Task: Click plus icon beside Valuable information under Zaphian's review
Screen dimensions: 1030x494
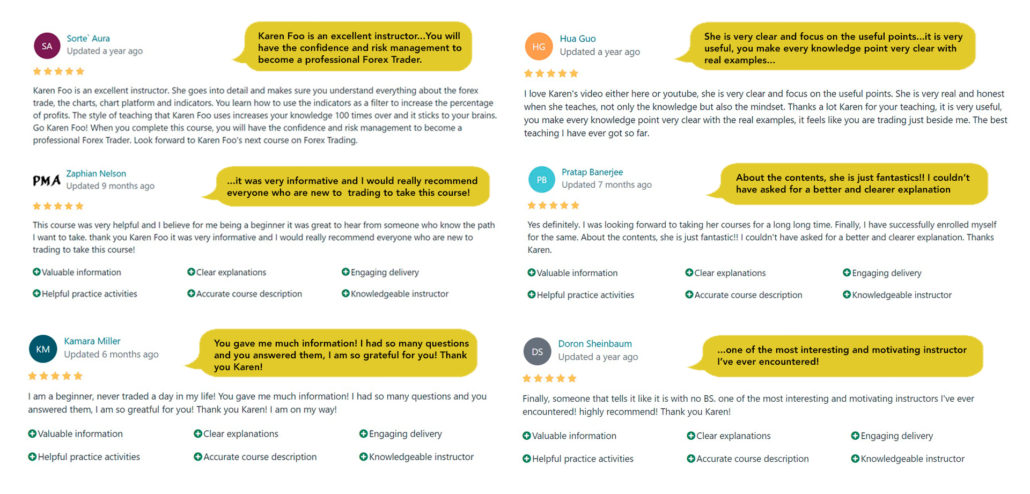Action: (x=37, y=272)
